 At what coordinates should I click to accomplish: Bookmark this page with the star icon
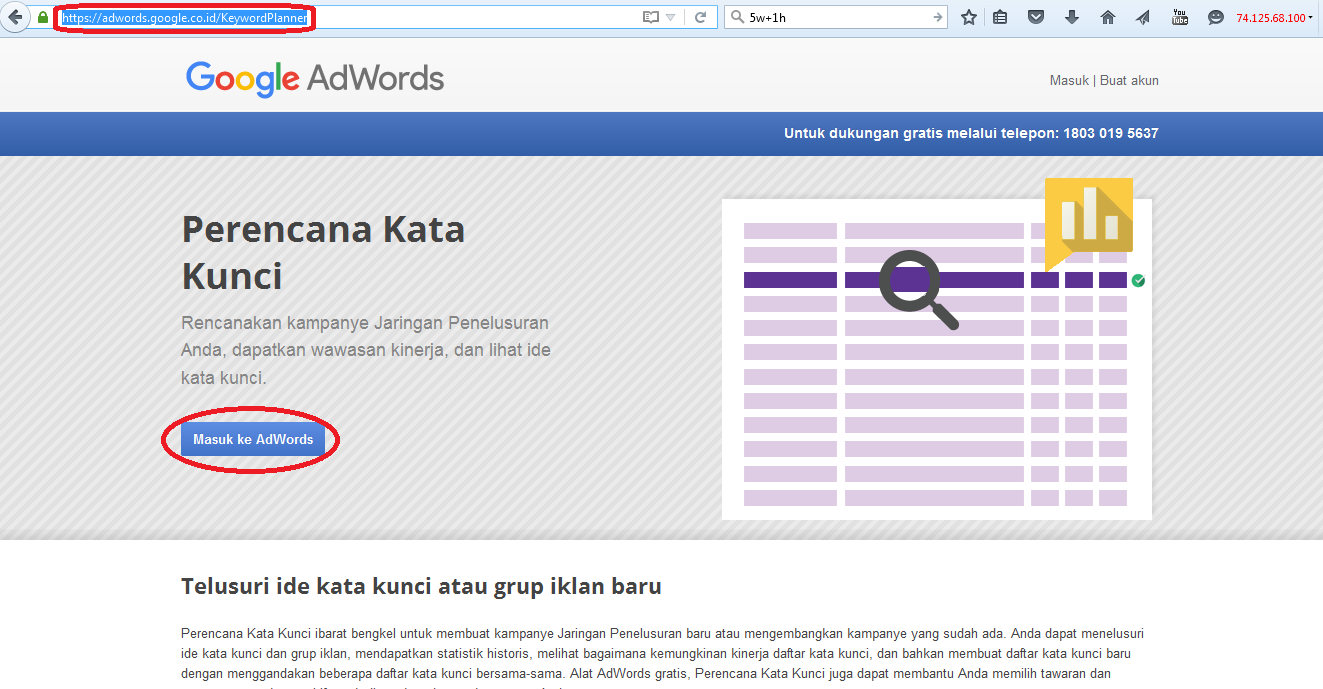pos(969,17)
